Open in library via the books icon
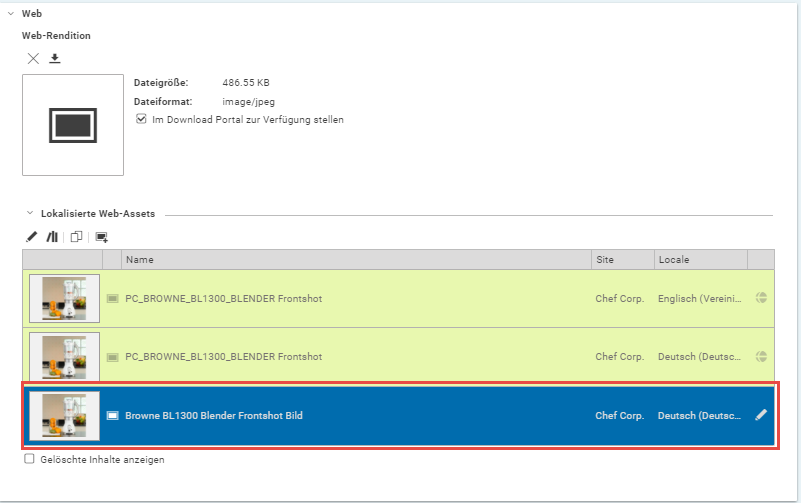The height and width of the screenshot is (503, 801). (x=52, y=237)
